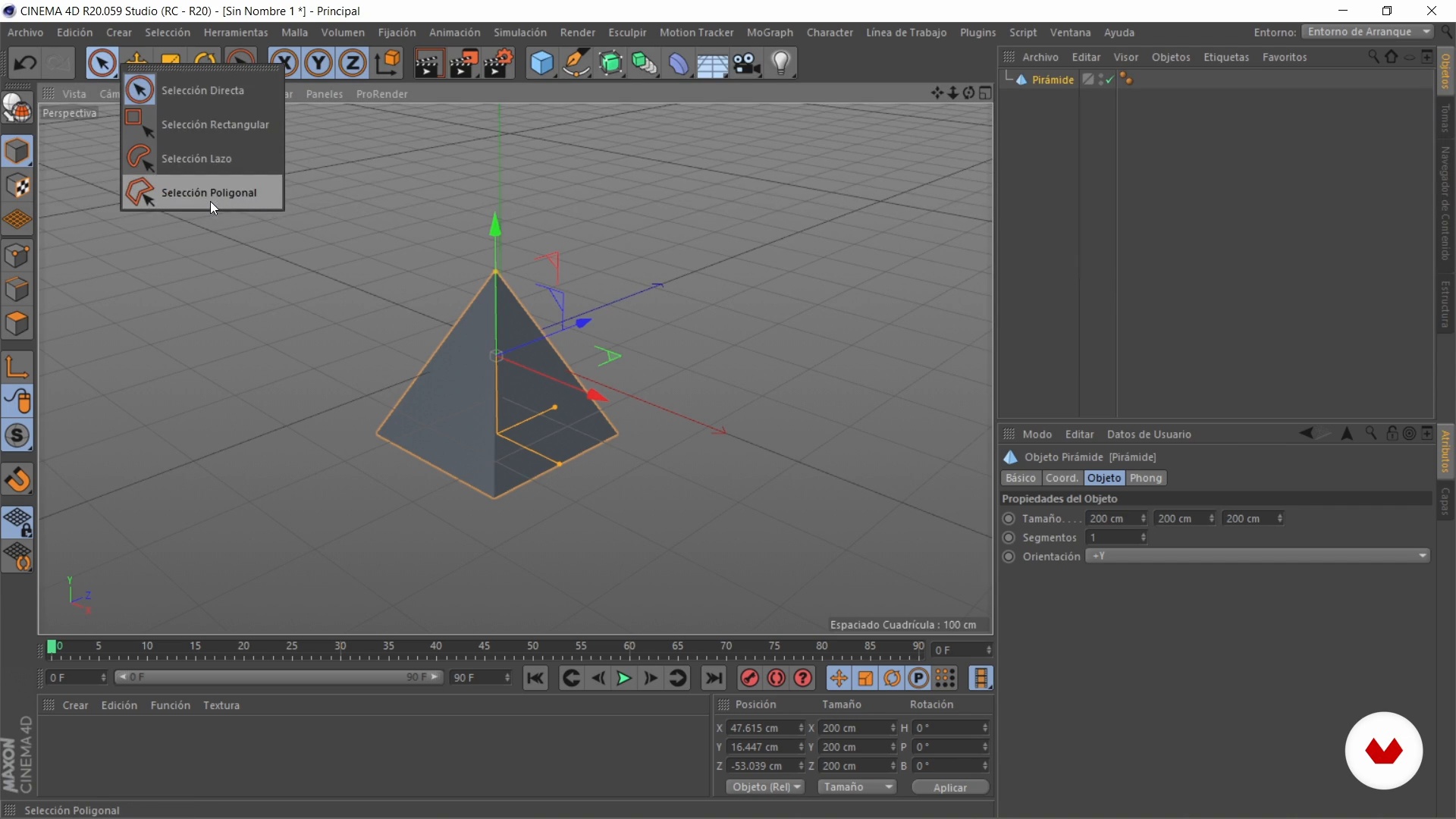Image resolution: width=1456 pixels, height=819 pixels.
Task: Choose Selección Directa from flyout
Action: (202, 90)
